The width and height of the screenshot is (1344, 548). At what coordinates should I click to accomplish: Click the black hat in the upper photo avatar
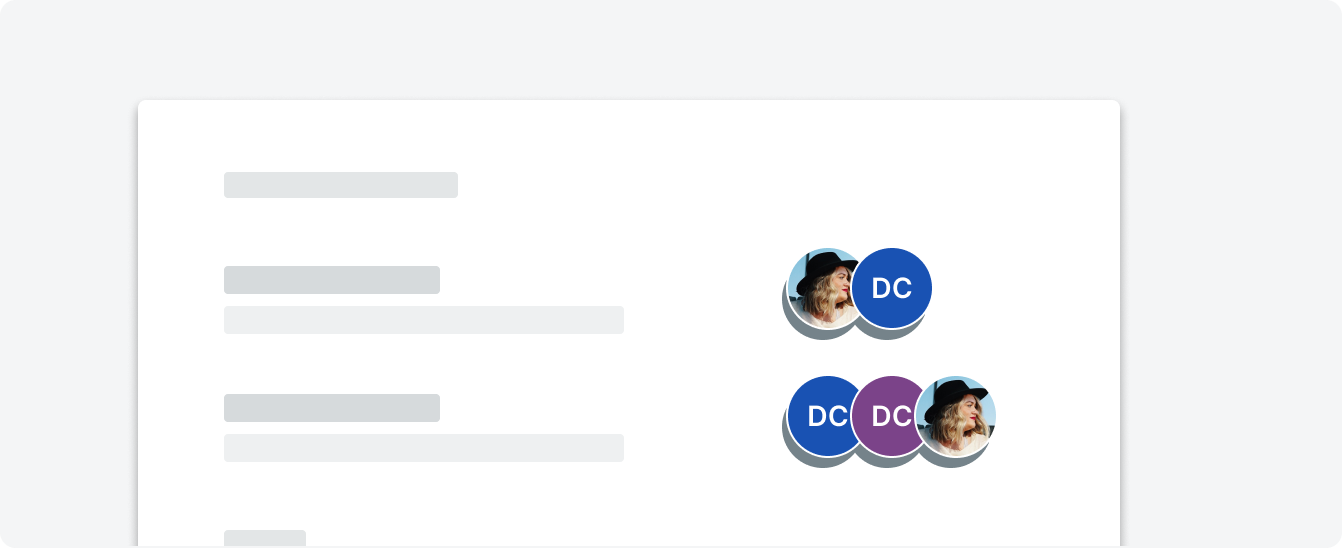(x=827, y=271)
